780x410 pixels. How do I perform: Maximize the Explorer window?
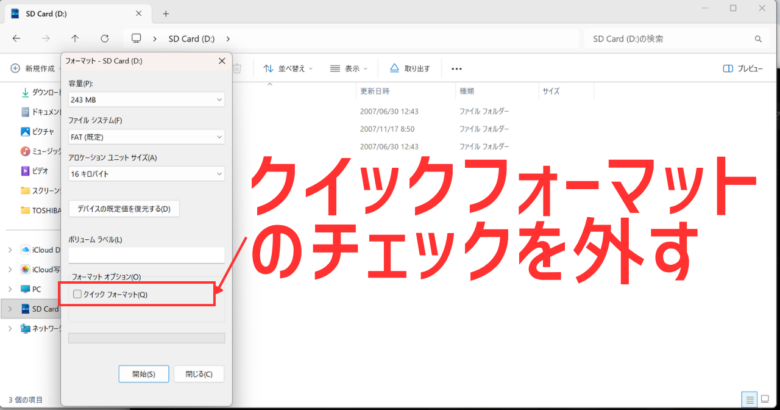(x=733, y=8)
